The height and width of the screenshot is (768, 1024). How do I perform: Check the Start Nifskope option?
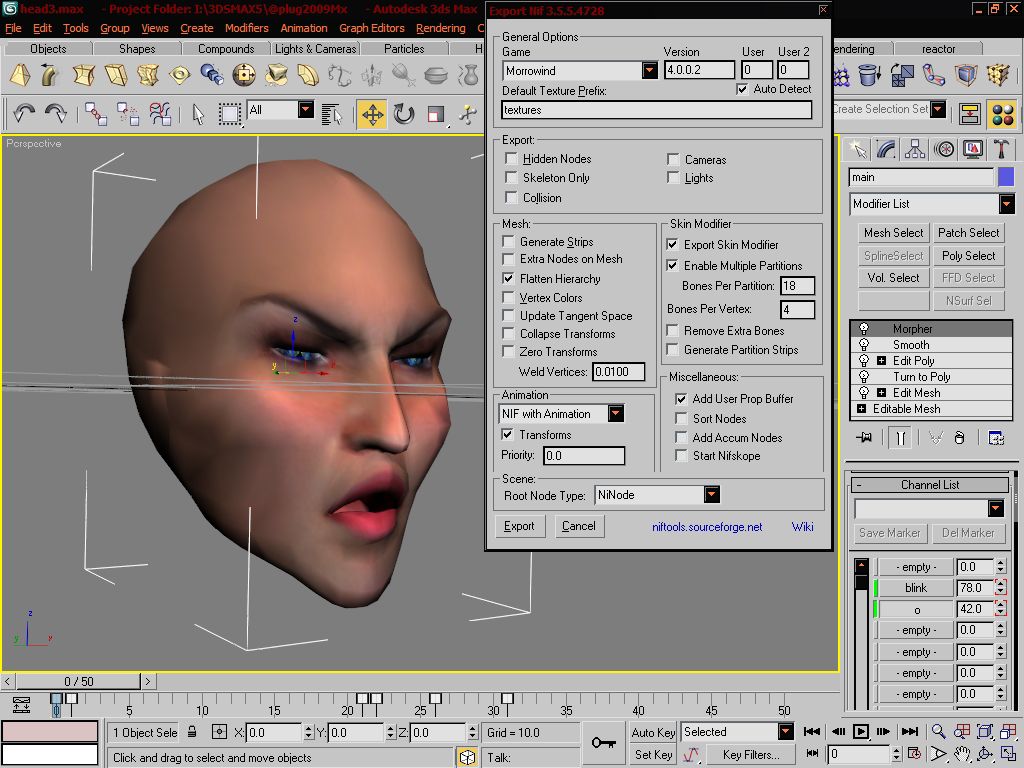tap(681, 455)
